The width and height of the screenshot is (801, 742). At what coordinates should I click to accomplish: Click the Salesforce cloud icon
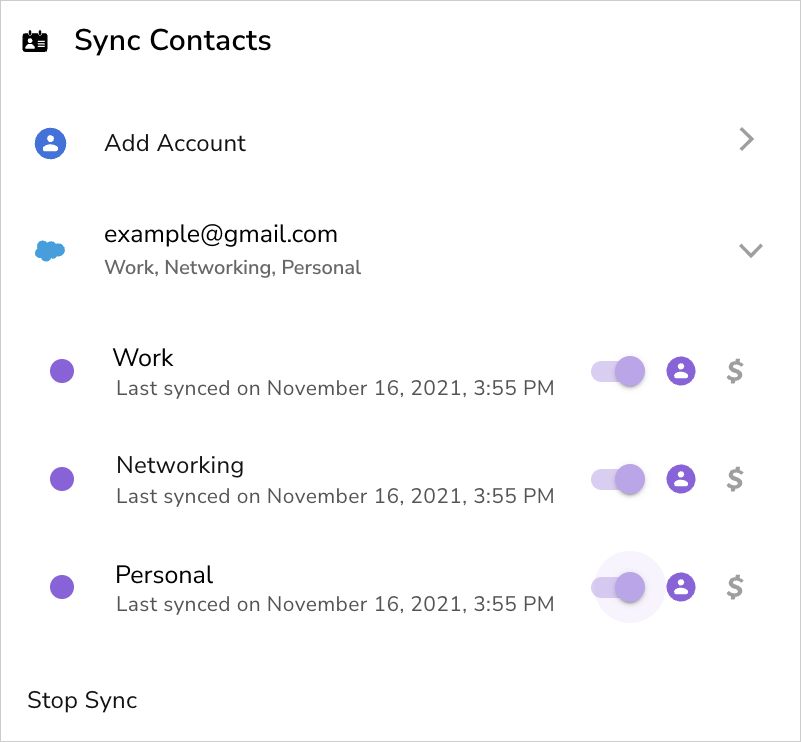click(x=50, y=250)
